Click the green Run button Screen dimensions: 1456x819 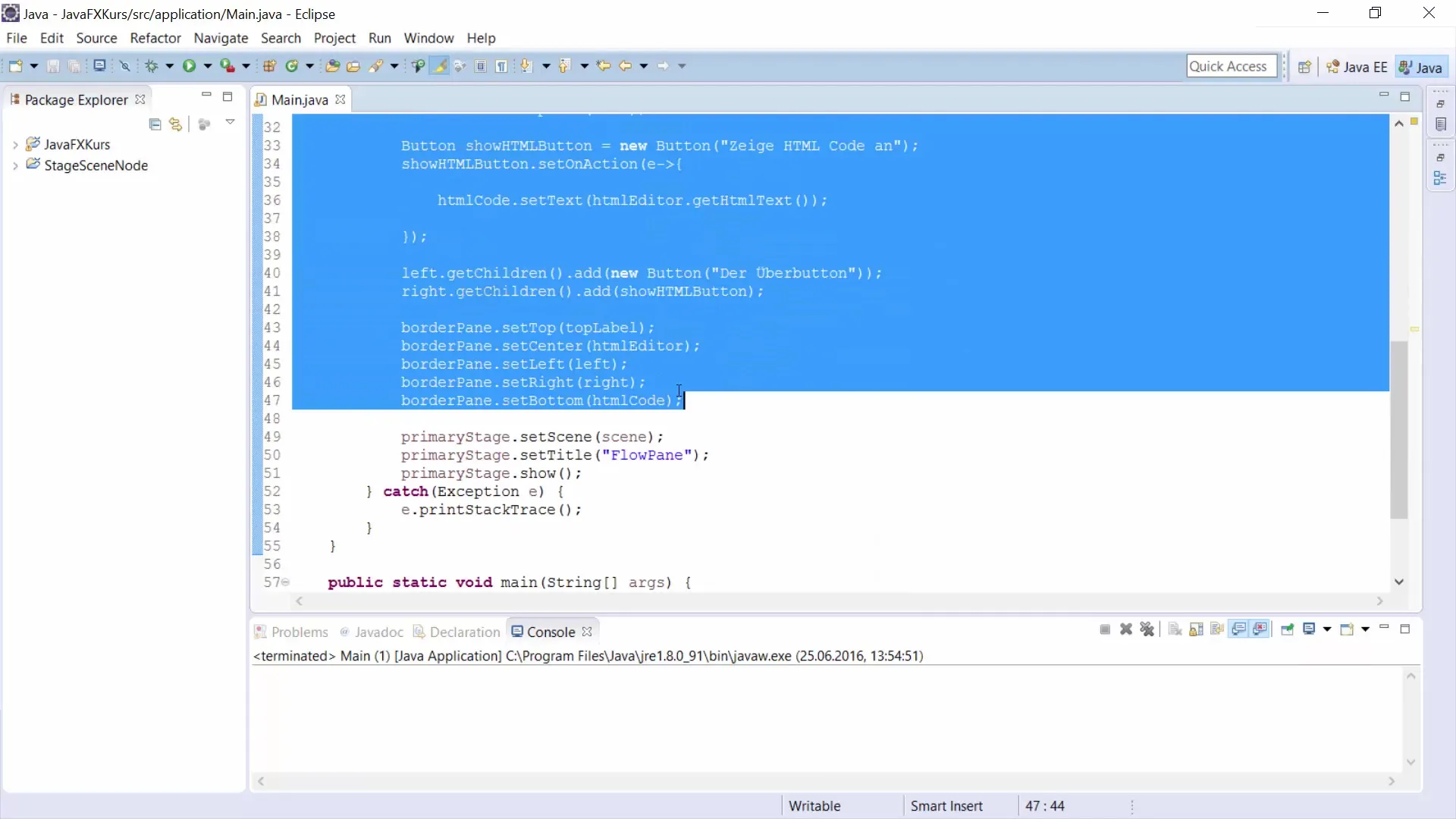[189, 66]
